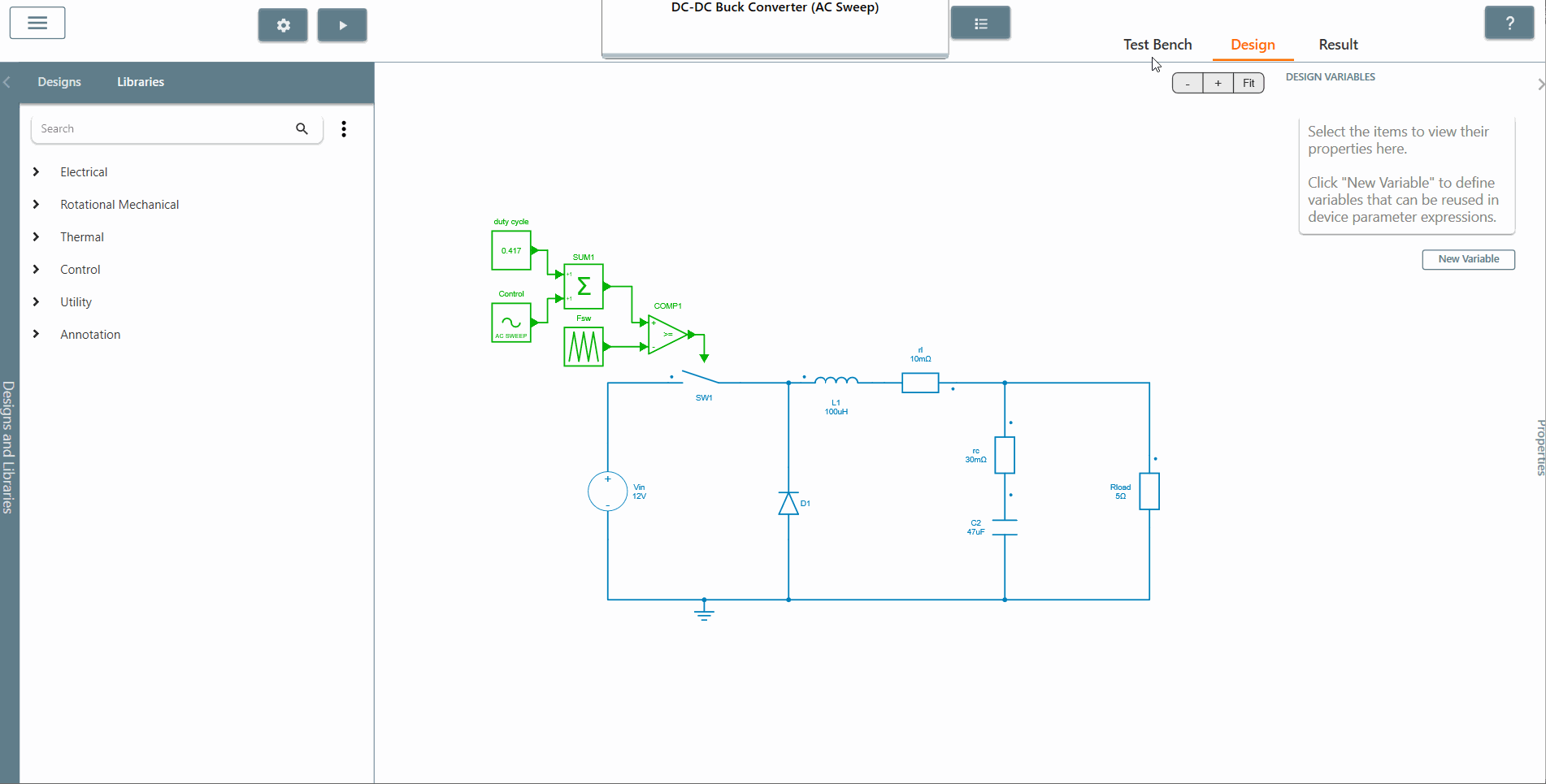Viewport: 1546px width, 784px height.
Task: Select the SUM1 summation block
Action: click(583, 287)
